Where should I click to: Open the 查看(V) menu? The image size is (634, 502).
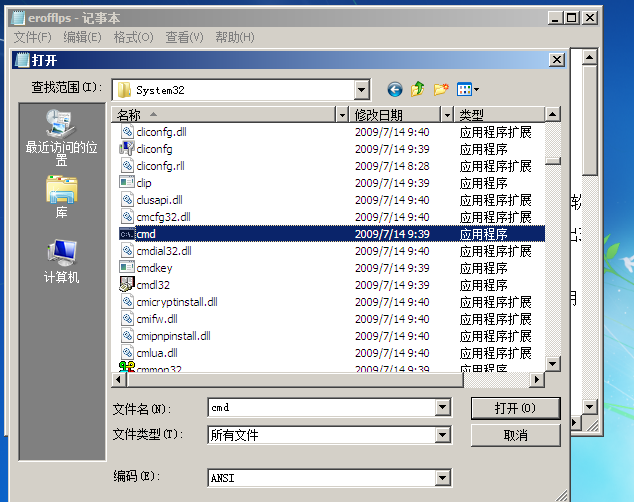(184, 37)
